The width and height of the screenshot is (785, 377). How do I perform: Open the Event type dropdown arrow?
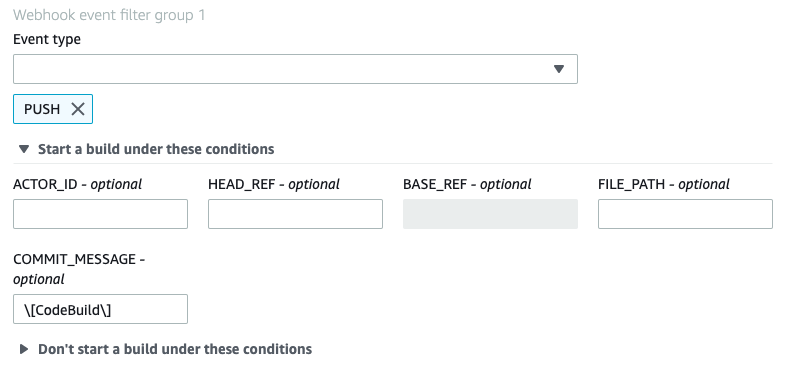(x=559, y=69)
